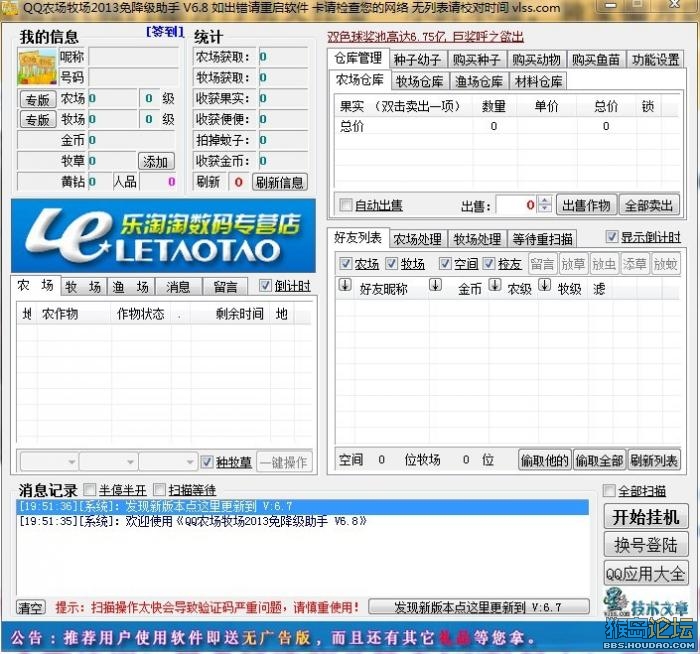Click 清空 to clear message log
The width and height of the screenshot is (700, 654).
click(x=31, y=607)
